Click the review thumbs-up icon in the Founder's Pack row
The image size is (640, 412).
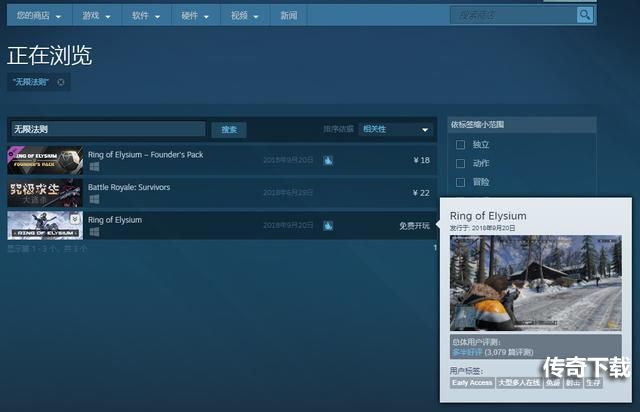[x=328, y=160]
